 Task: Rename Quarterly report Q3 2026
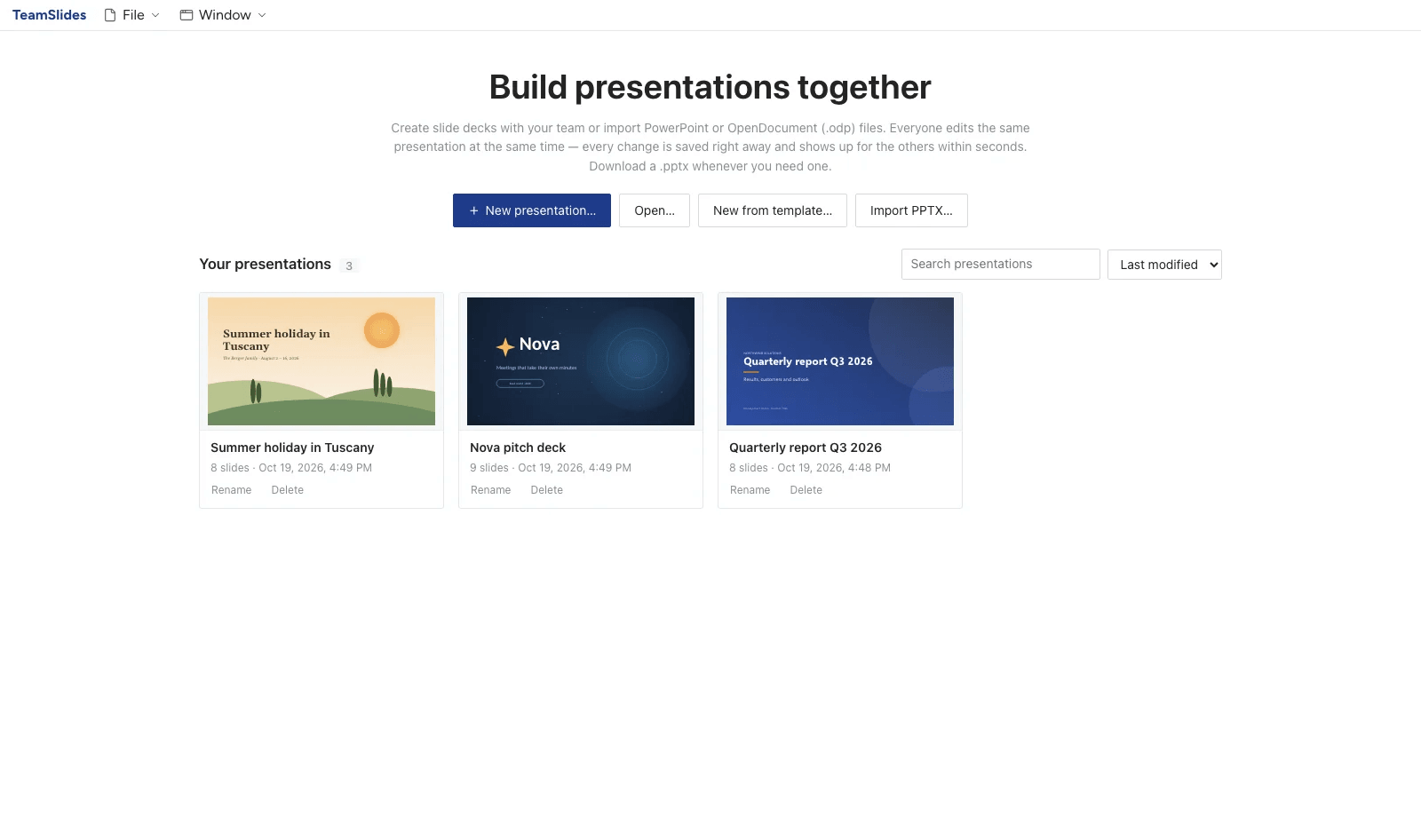pos(750,490)
